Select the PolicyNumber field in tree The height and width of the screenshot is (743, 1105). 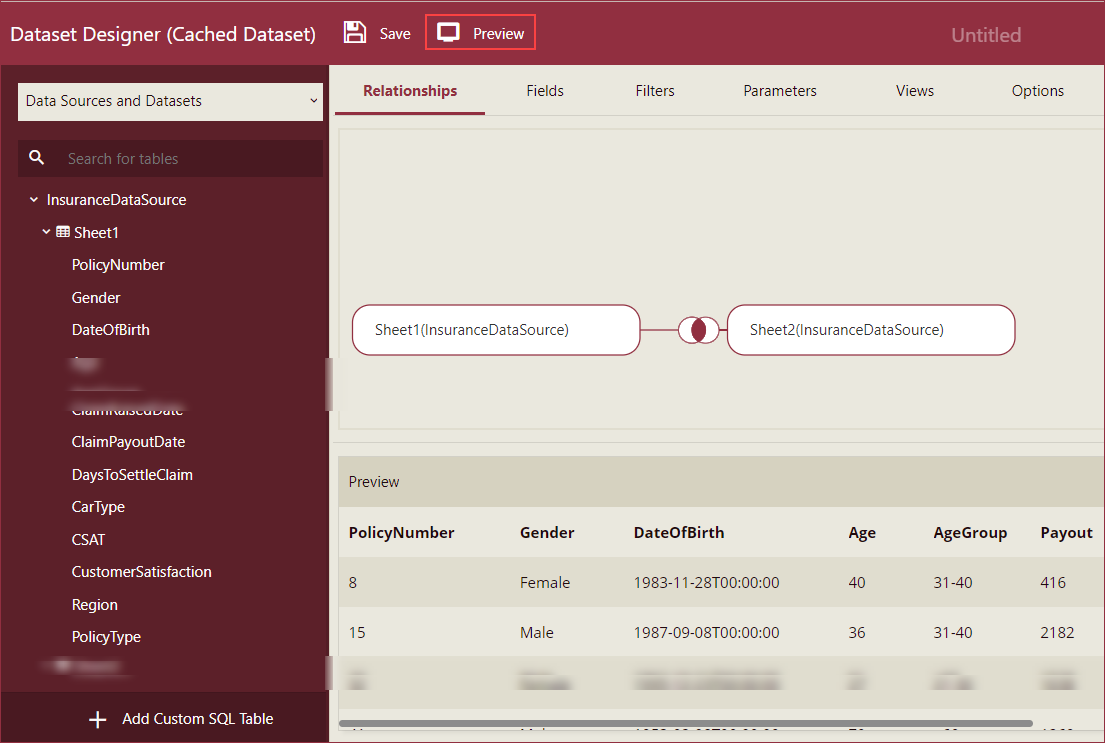118,265
